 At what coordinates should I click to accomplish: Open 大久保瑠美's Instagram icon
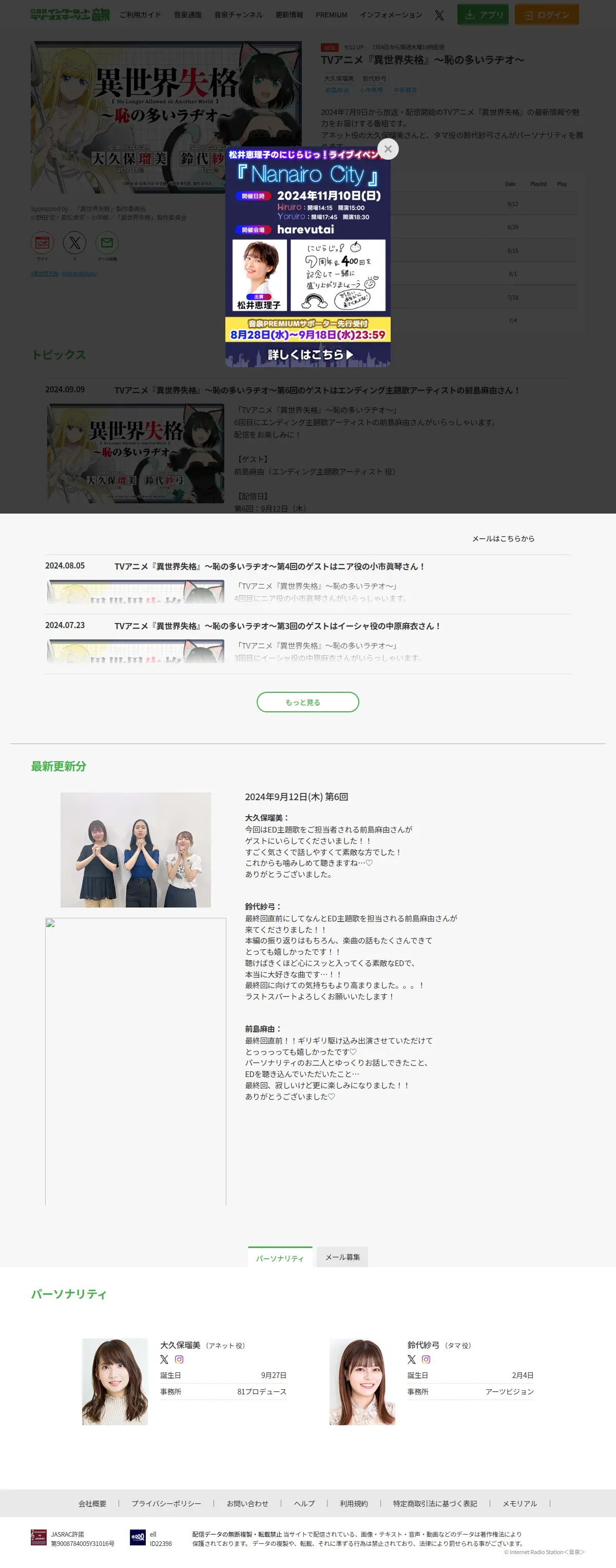click(179, 1359)
